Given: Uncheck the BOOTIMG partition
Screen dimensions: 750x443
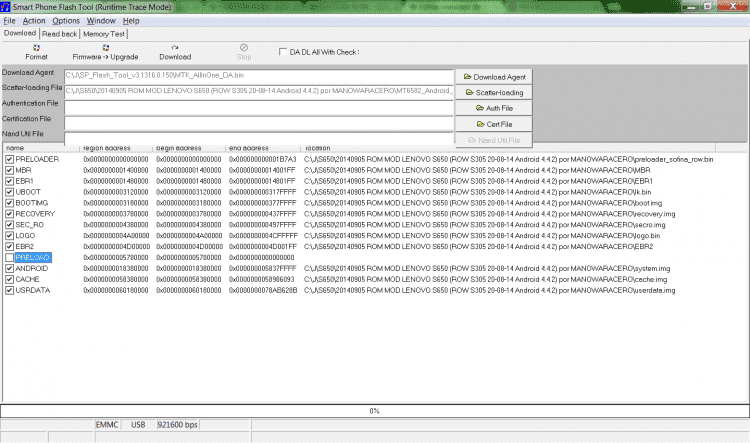Looking at the screenshot, I should (x=10, y=203).
